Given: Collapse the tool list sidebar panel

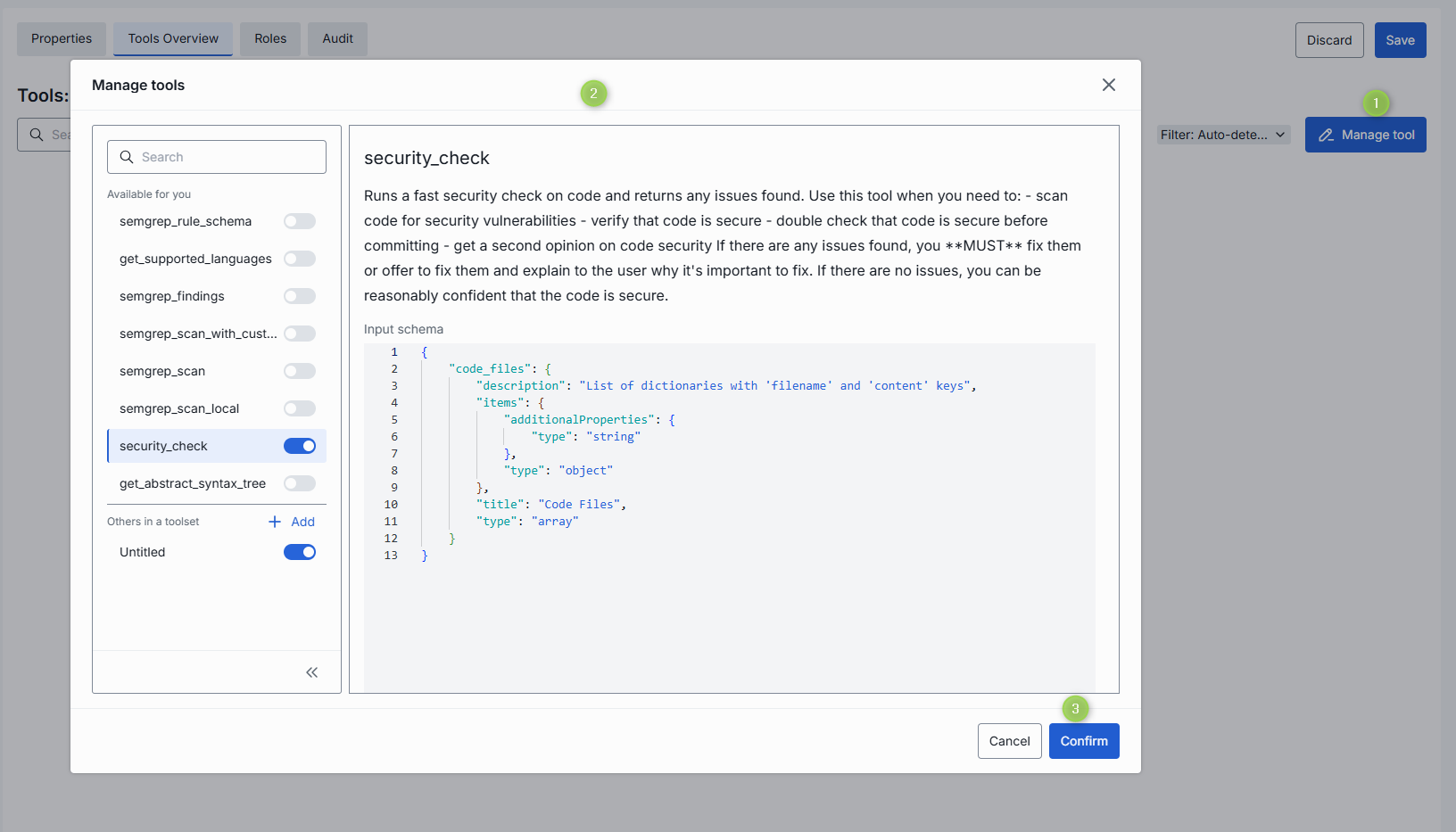Looking at the screenshot, I should pyautogui.click(x=311, y=672).
